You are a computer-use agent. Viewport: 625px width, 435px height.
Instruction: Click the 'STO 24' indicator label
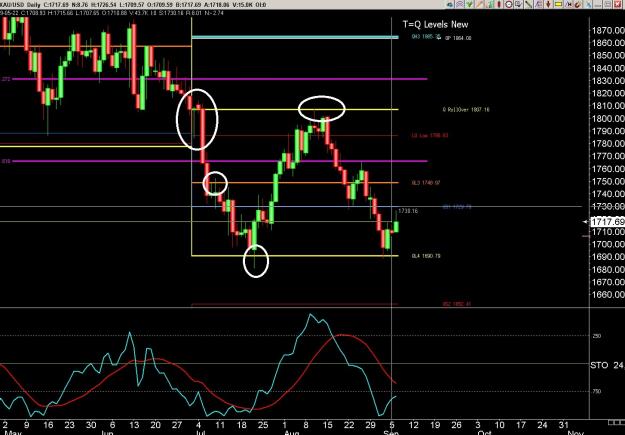[607, 365]
